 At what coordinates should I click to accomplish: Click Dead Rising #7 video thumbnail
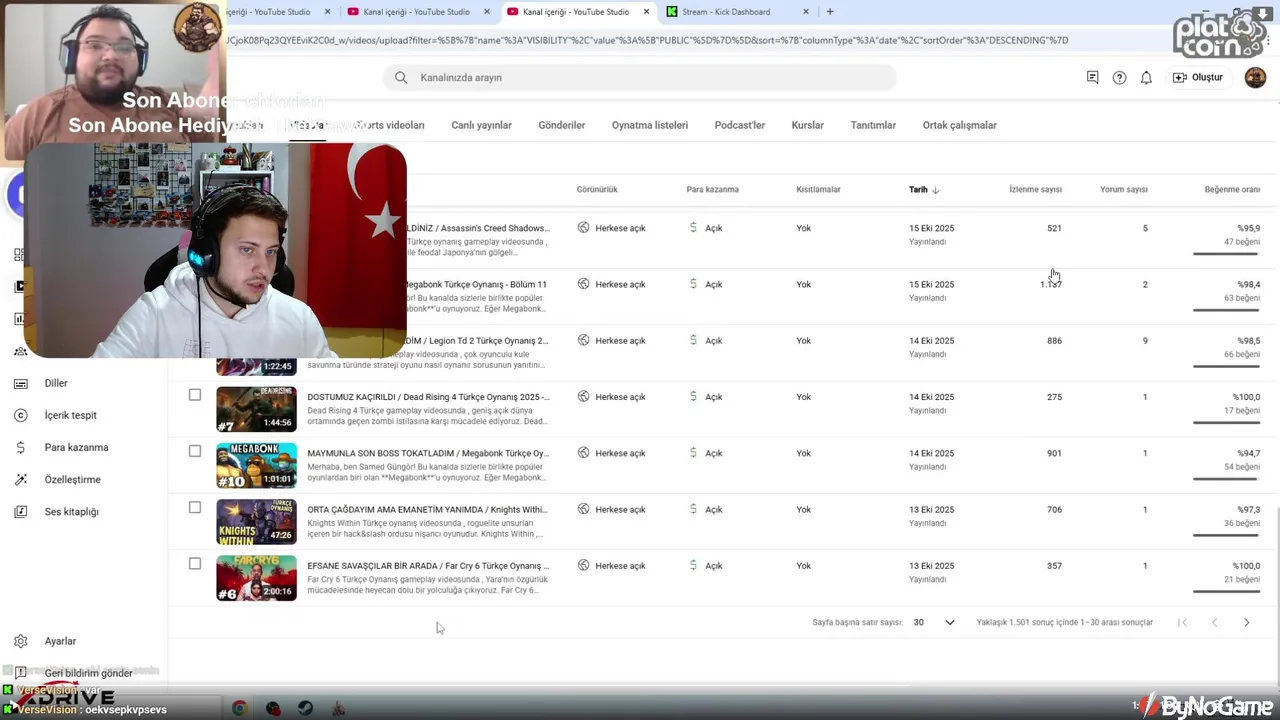tap(256, 409)
